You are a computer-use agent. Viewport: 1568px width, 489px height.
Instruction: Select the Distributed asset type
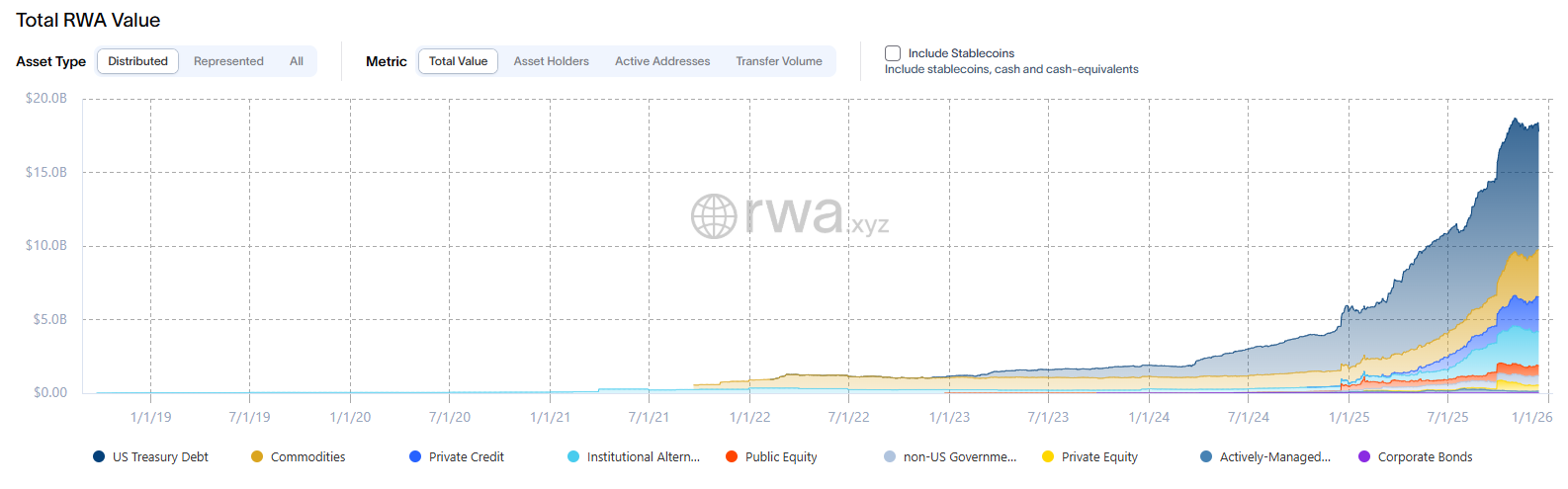click(137, 61)
